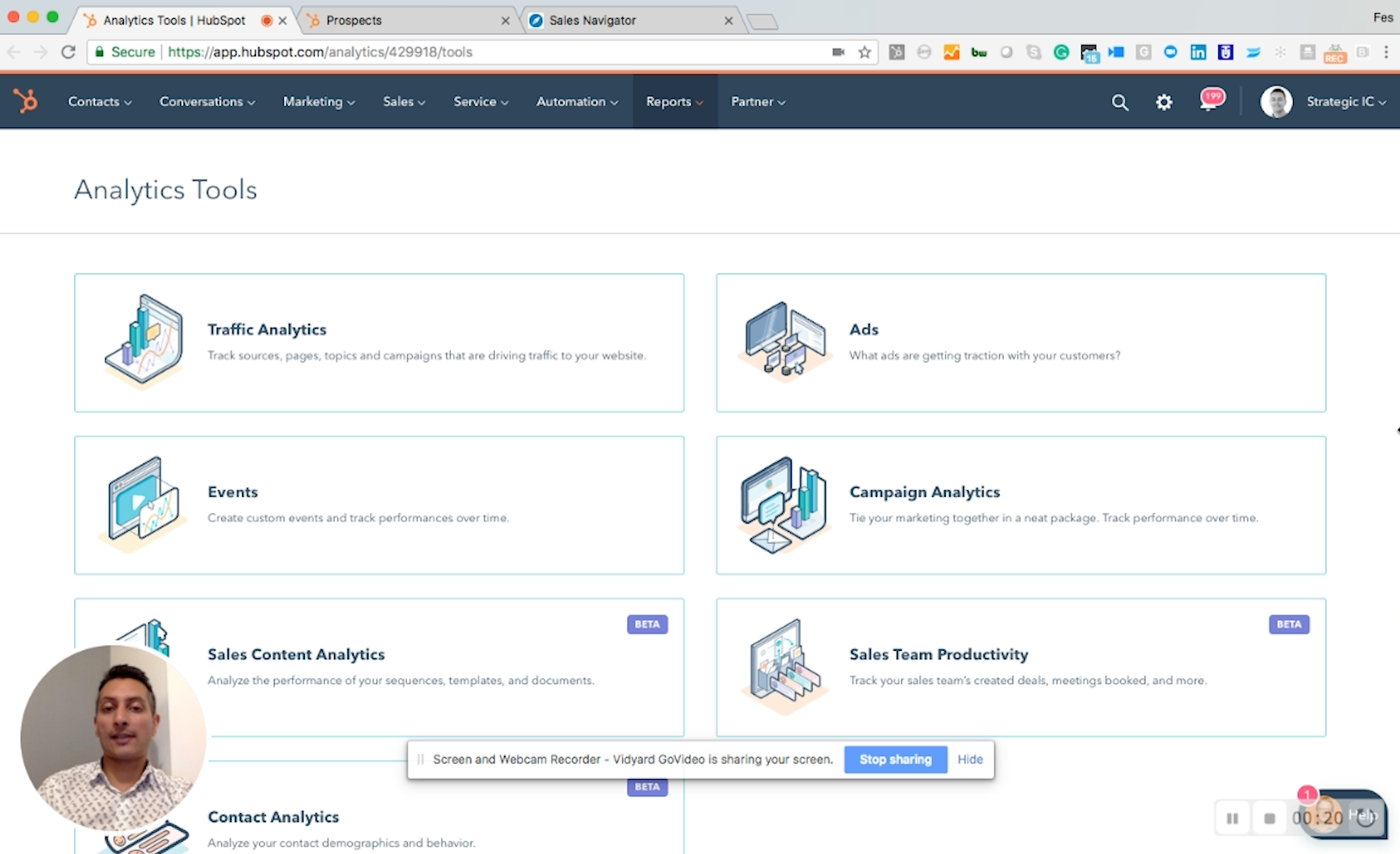Close the Sales Navigator browser tab
1400x854 pixels.
click(x=729, y=20)
